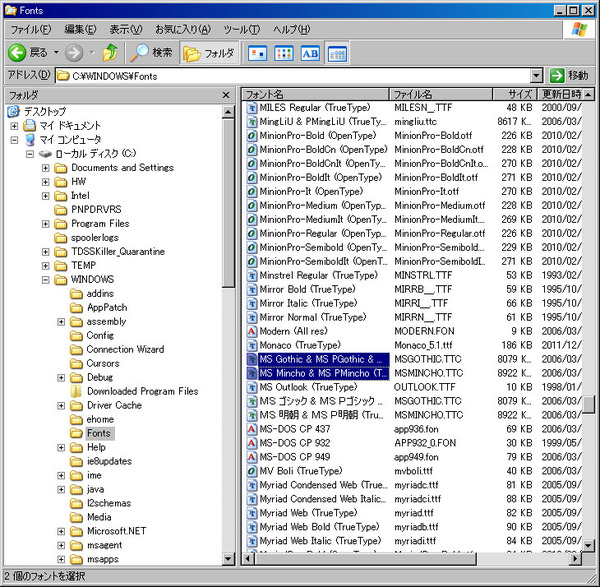Screen dimensions: 600x587
Task: Toggle the Folders pane button
Action: (209, 53)
